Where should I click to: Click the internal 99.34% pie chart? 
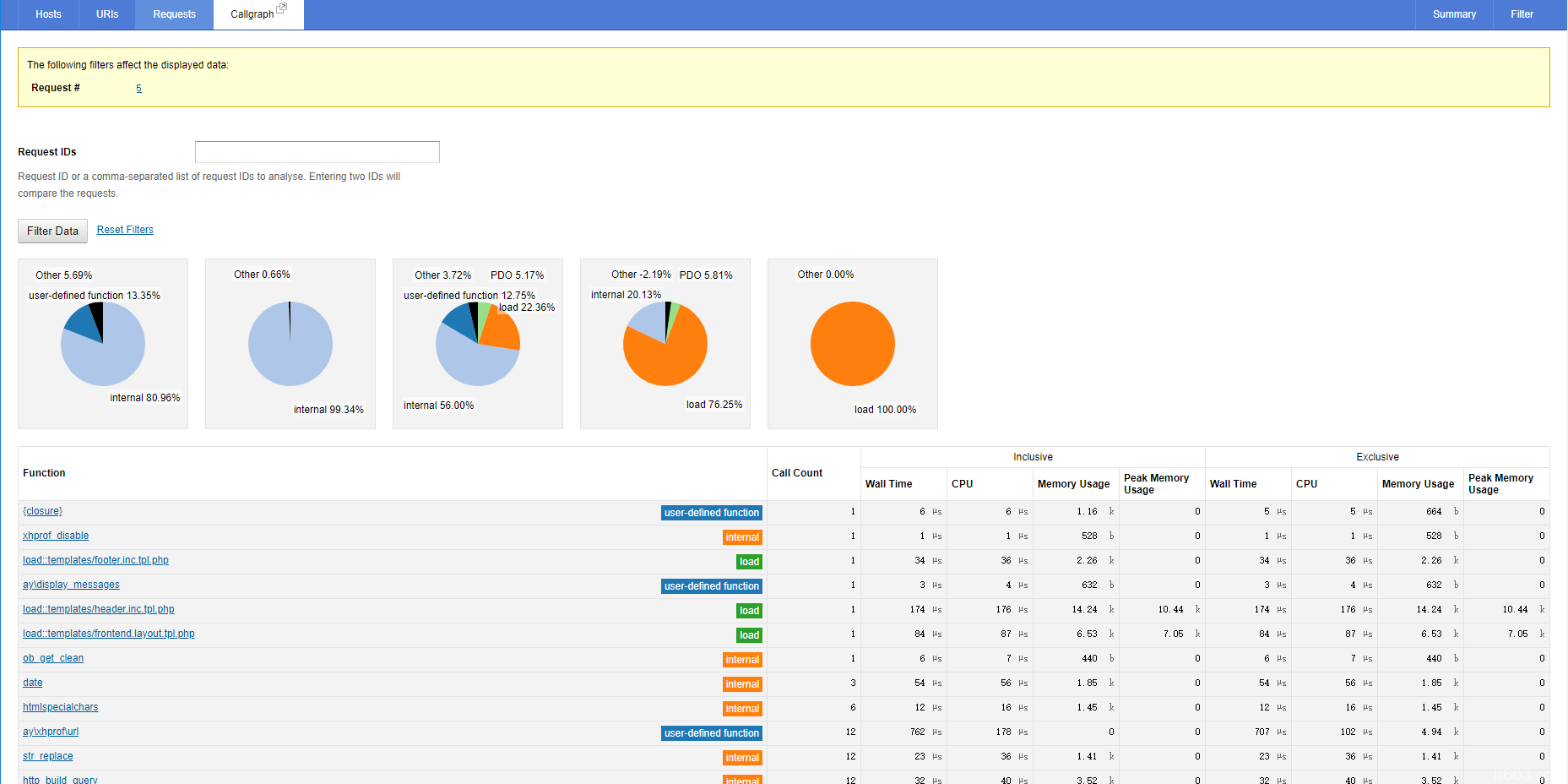(x=290, y=344)
